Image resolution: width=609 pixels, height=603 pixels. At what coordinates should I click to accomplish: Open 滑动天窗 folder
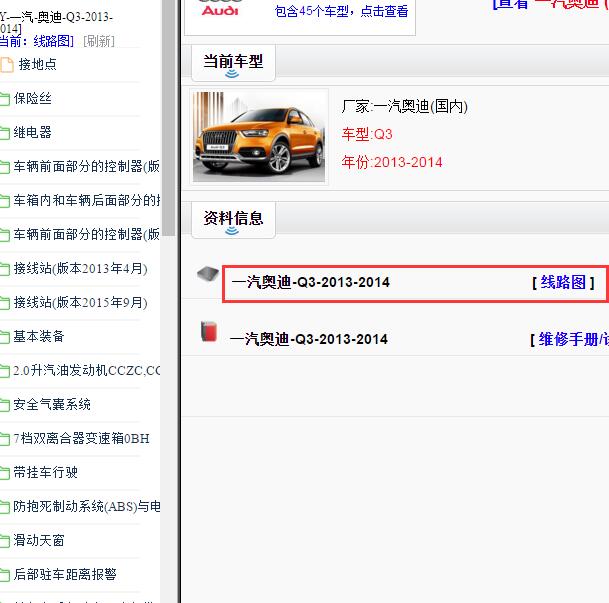point(39,540)
